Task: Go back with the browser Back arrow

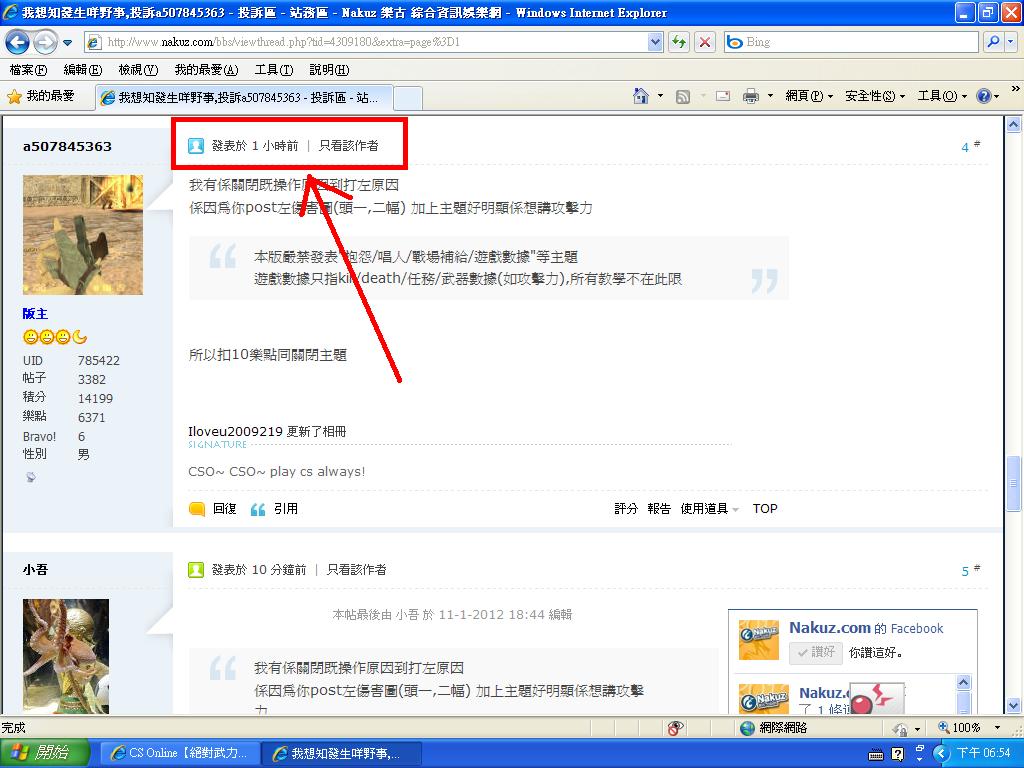Action: pyautogui.click(x=17, y=42)
